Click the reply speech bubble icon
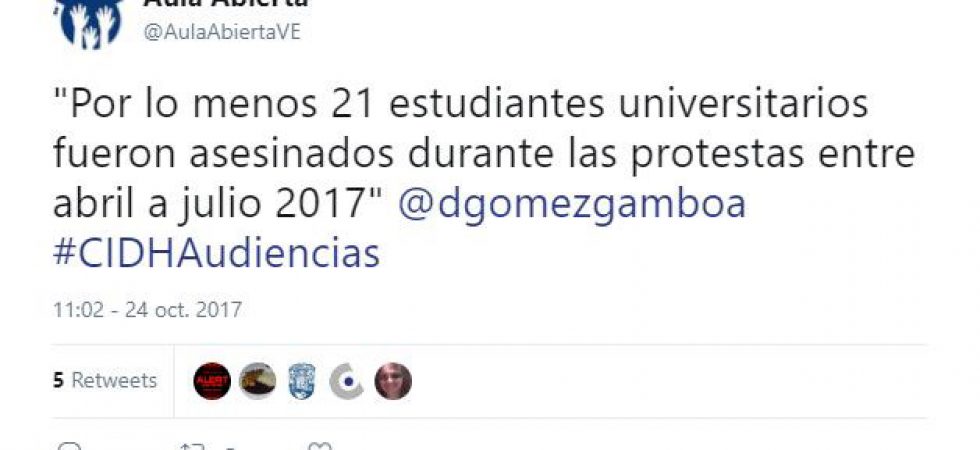980x450 pixels. point(69,446)
